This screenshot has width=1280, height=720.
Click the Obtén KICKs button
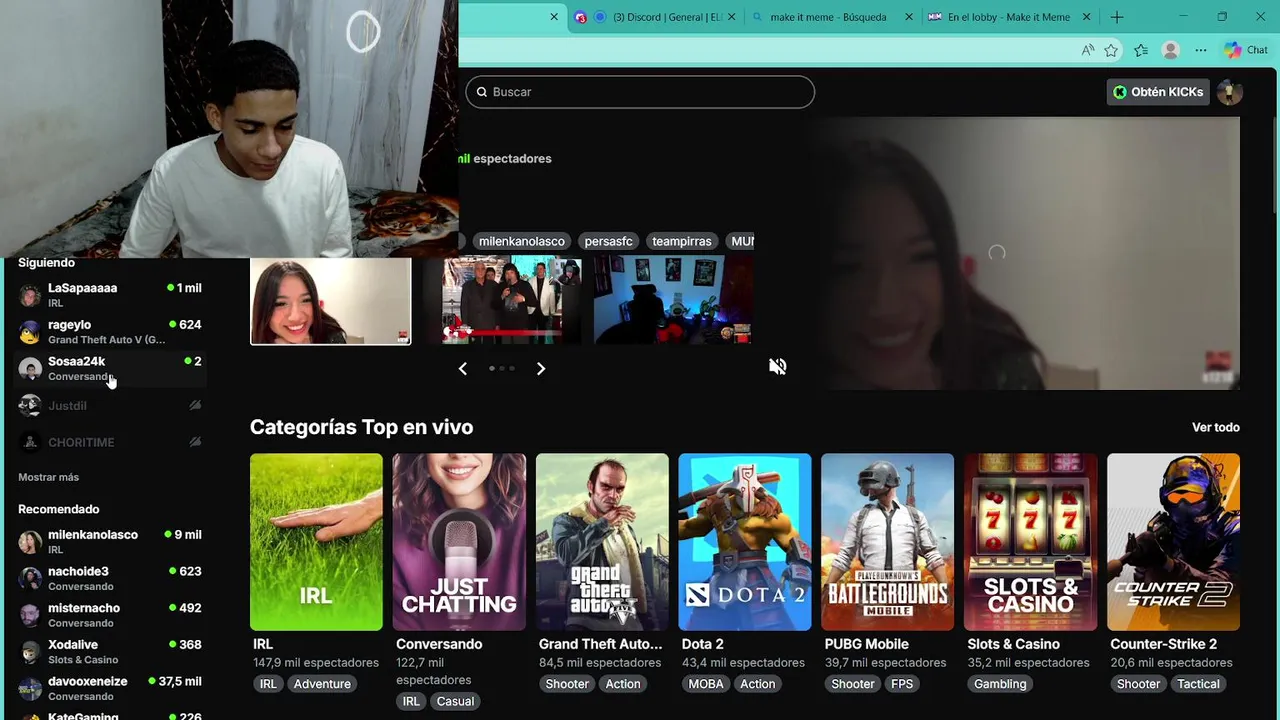pos(1158,92)
